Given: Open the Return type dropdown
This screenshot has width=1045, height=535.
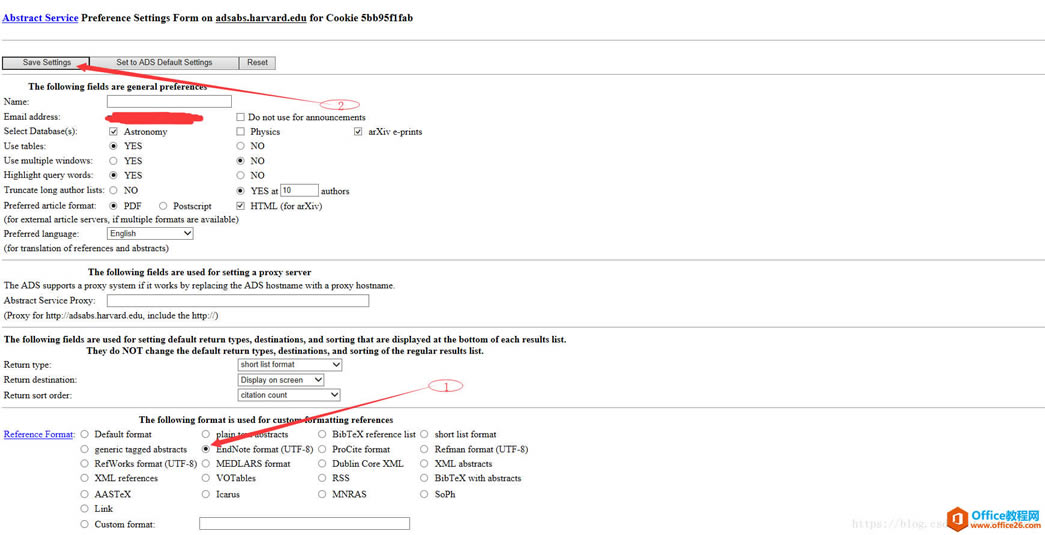Looking at the screenshot, I should [x=290, y=364].
